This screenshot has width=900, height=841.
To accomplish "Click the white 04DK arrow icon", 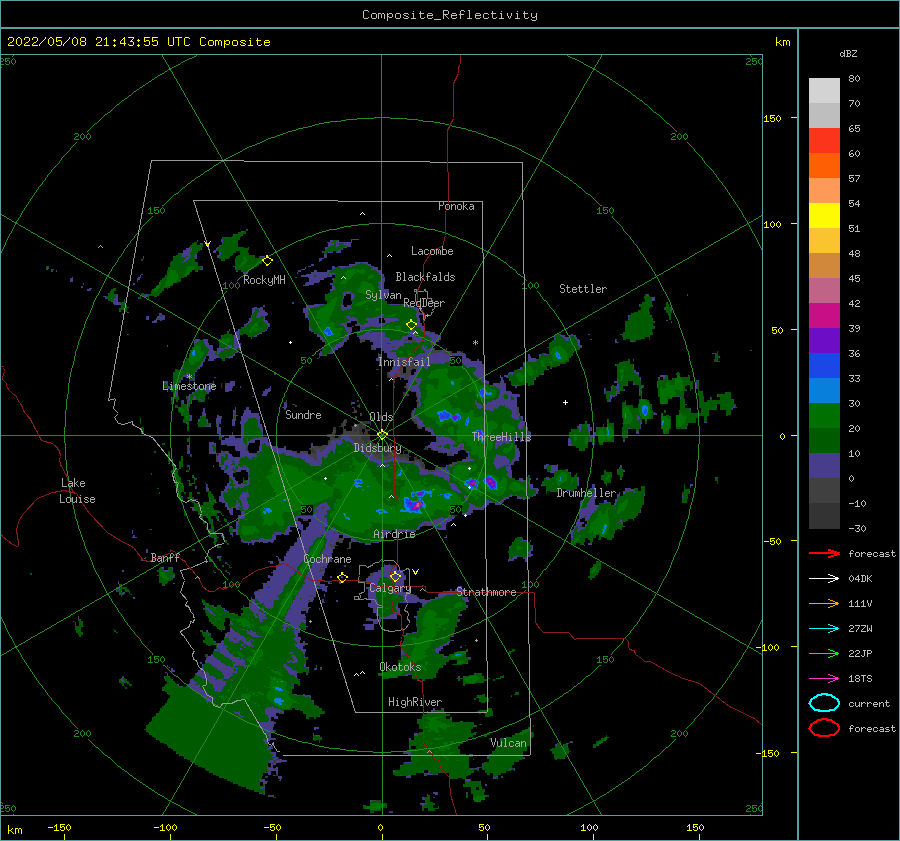I will coord(824,578).
